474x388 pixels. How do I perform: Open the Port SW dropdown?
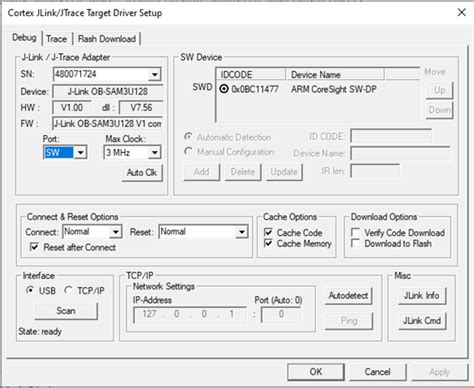click(81, 153)
